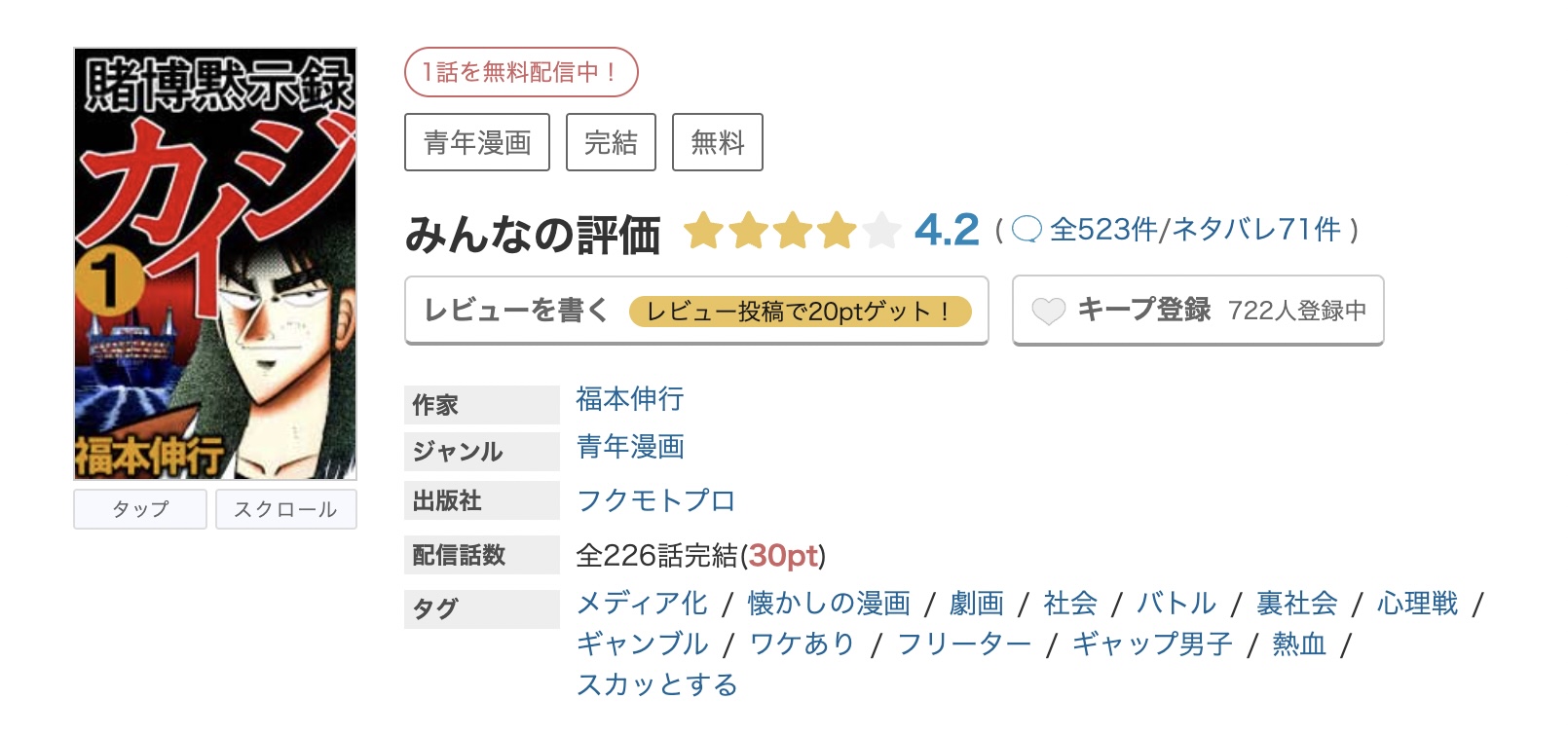Click the first star of みんなの評価

704,231
